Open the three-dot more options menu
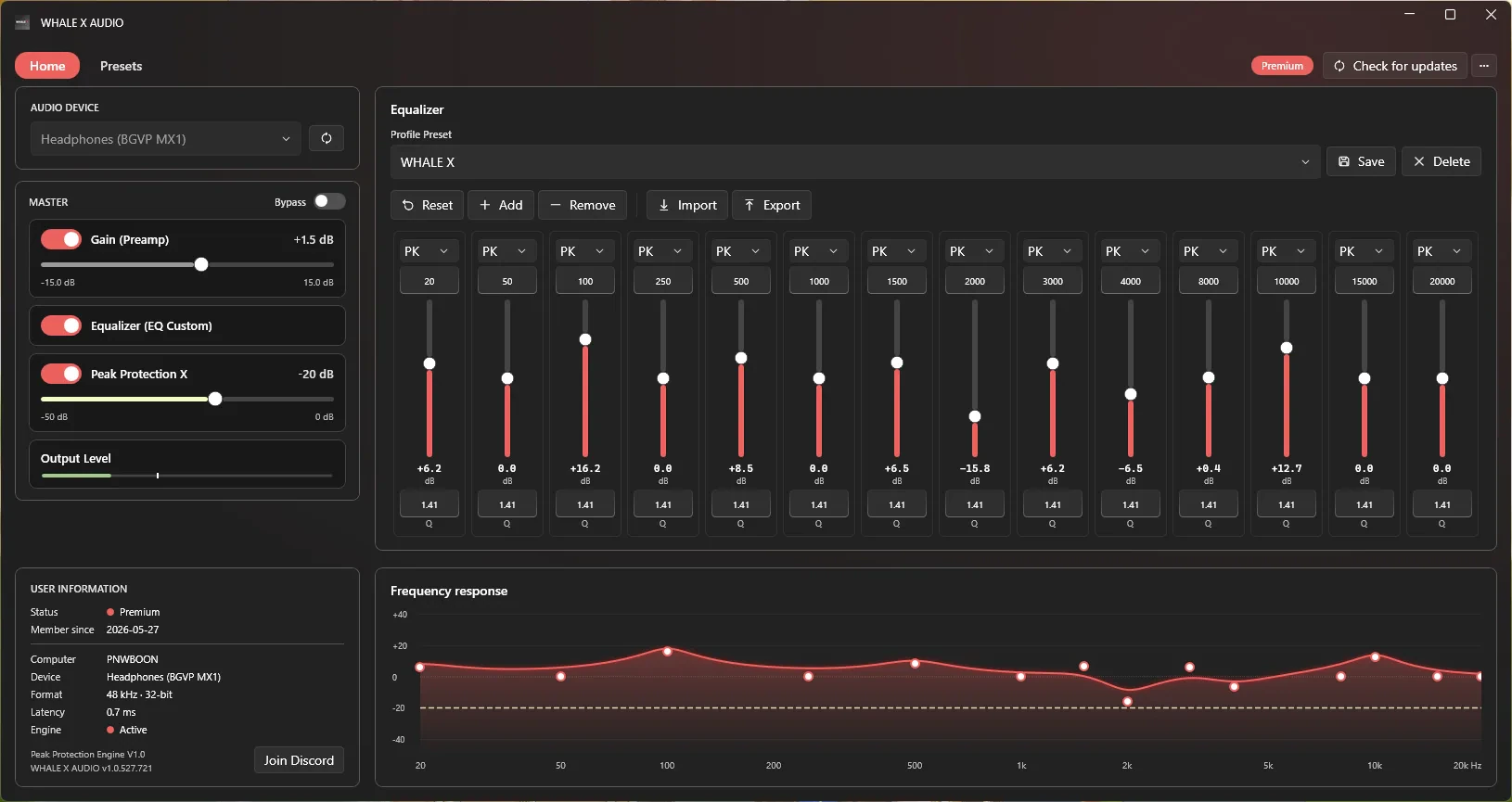 coord(1484,66)
